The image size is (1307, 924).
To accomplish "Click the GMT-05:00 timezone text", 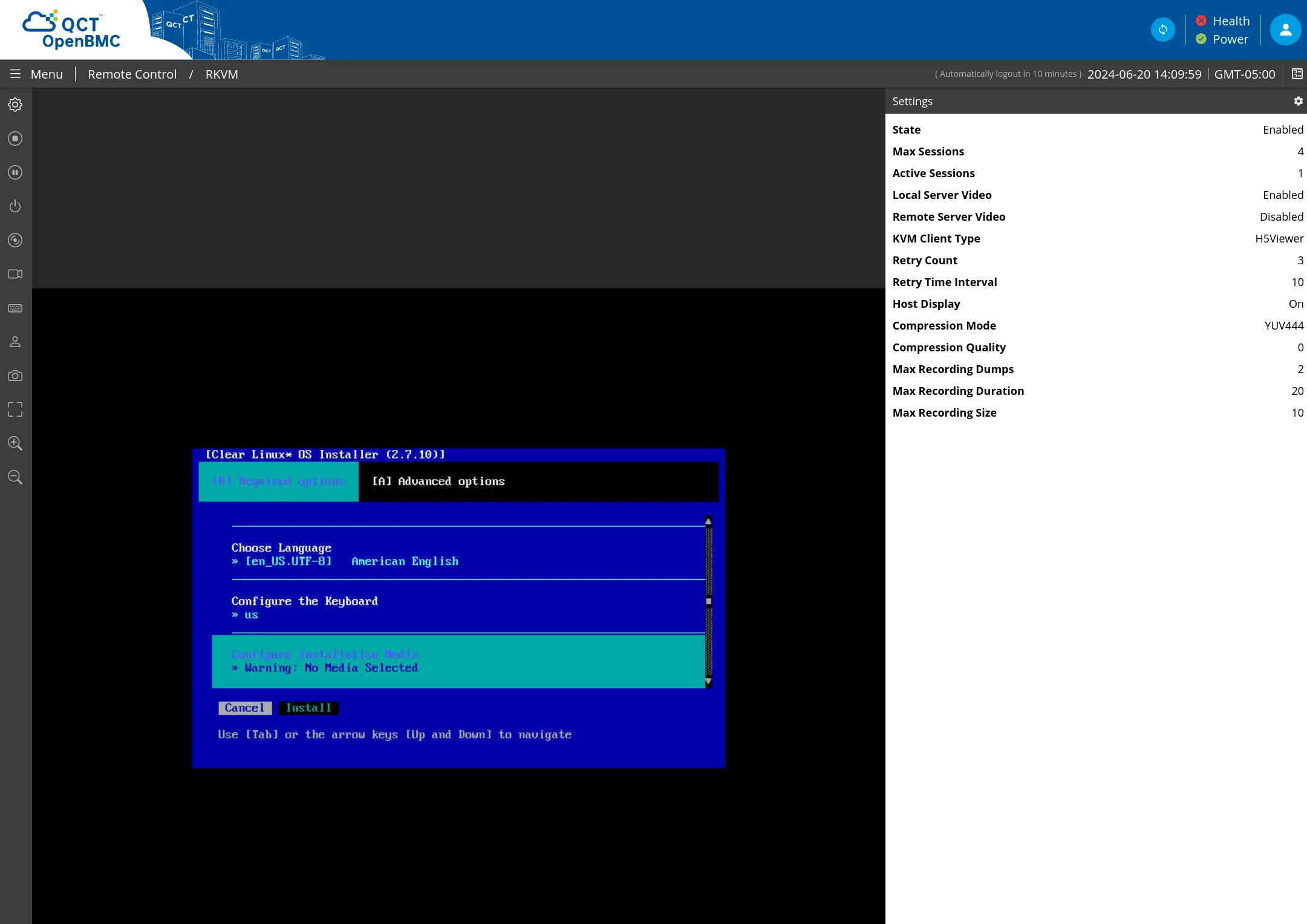I will [1245, 74].
